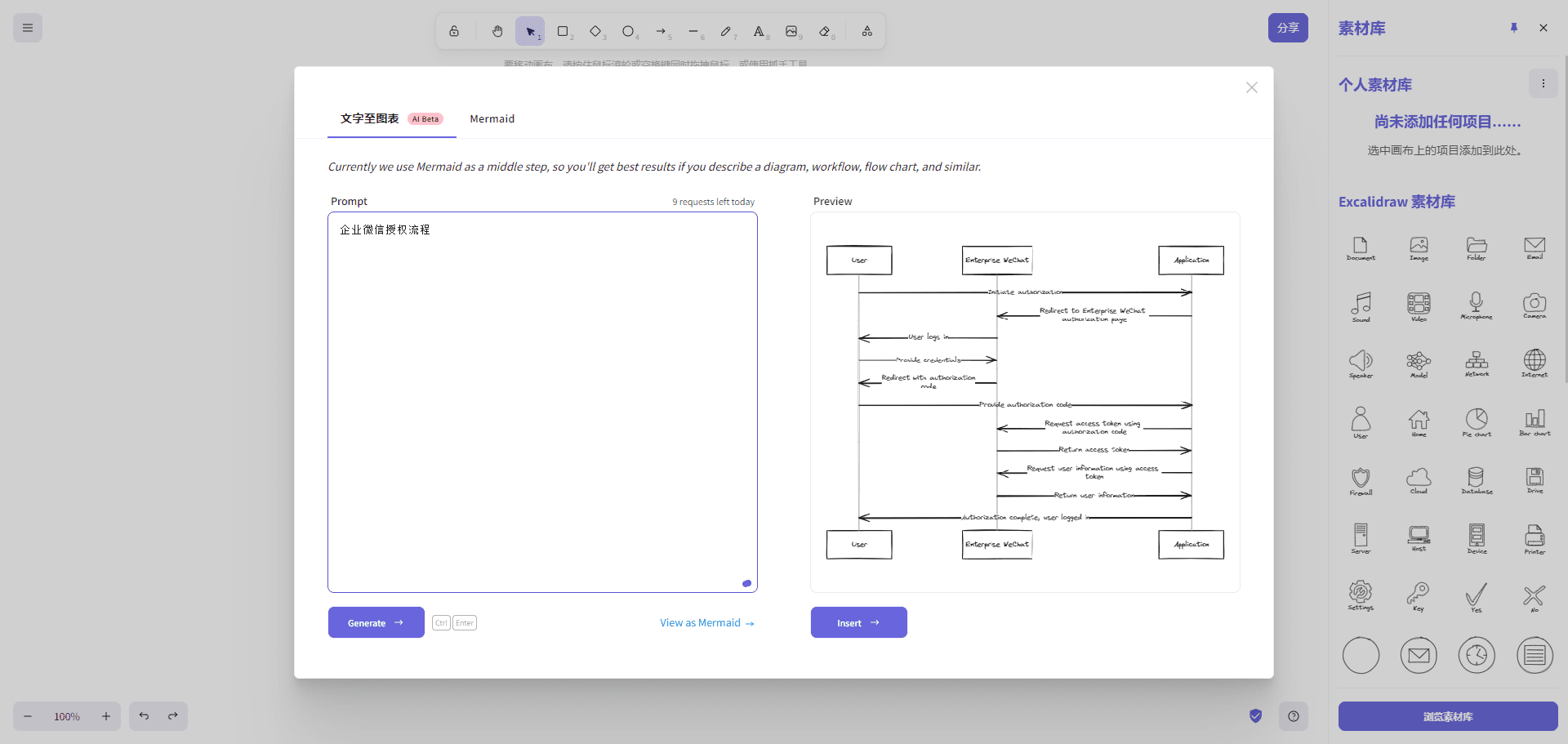Insert the generated diagram into canvas

pos(858,622)
